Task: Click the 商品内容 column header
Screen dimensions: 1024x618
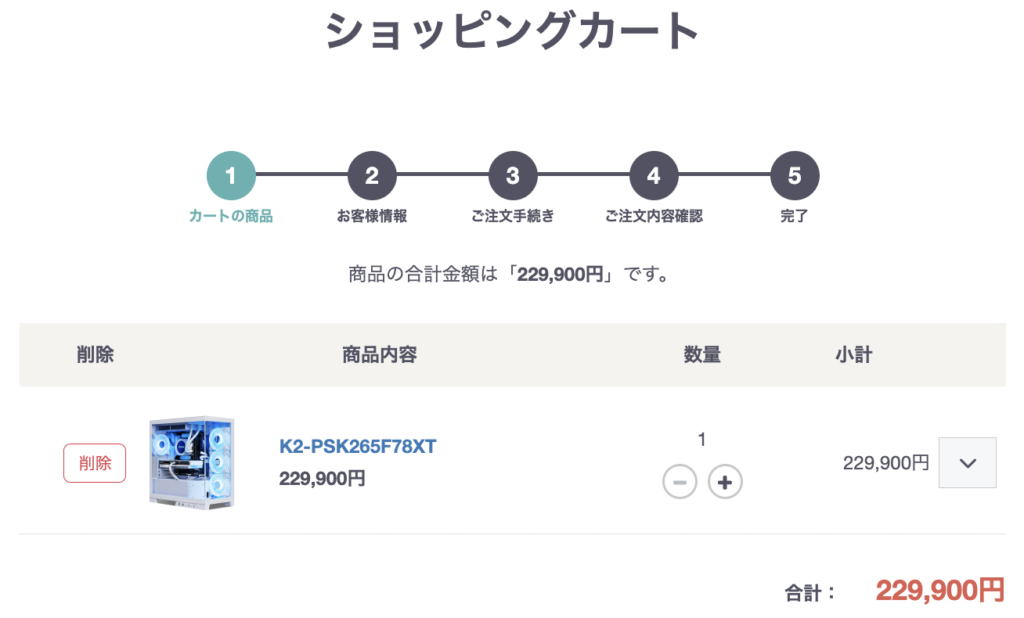Action: (x=379, y=354)
